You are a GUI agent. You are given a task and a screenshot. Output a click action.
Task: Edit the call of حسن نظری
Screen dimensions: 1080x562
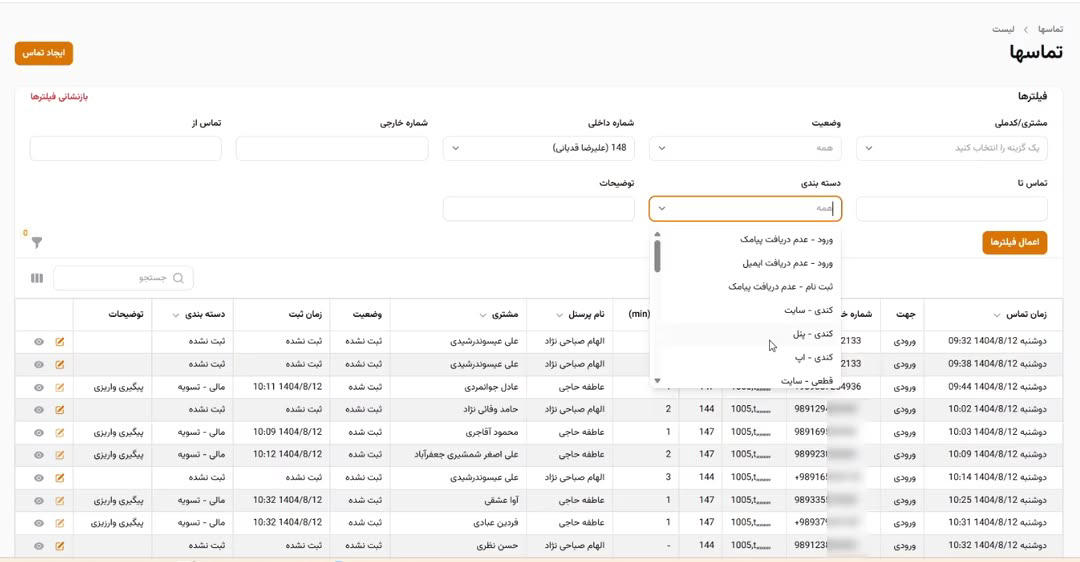[x=60, y=546]
